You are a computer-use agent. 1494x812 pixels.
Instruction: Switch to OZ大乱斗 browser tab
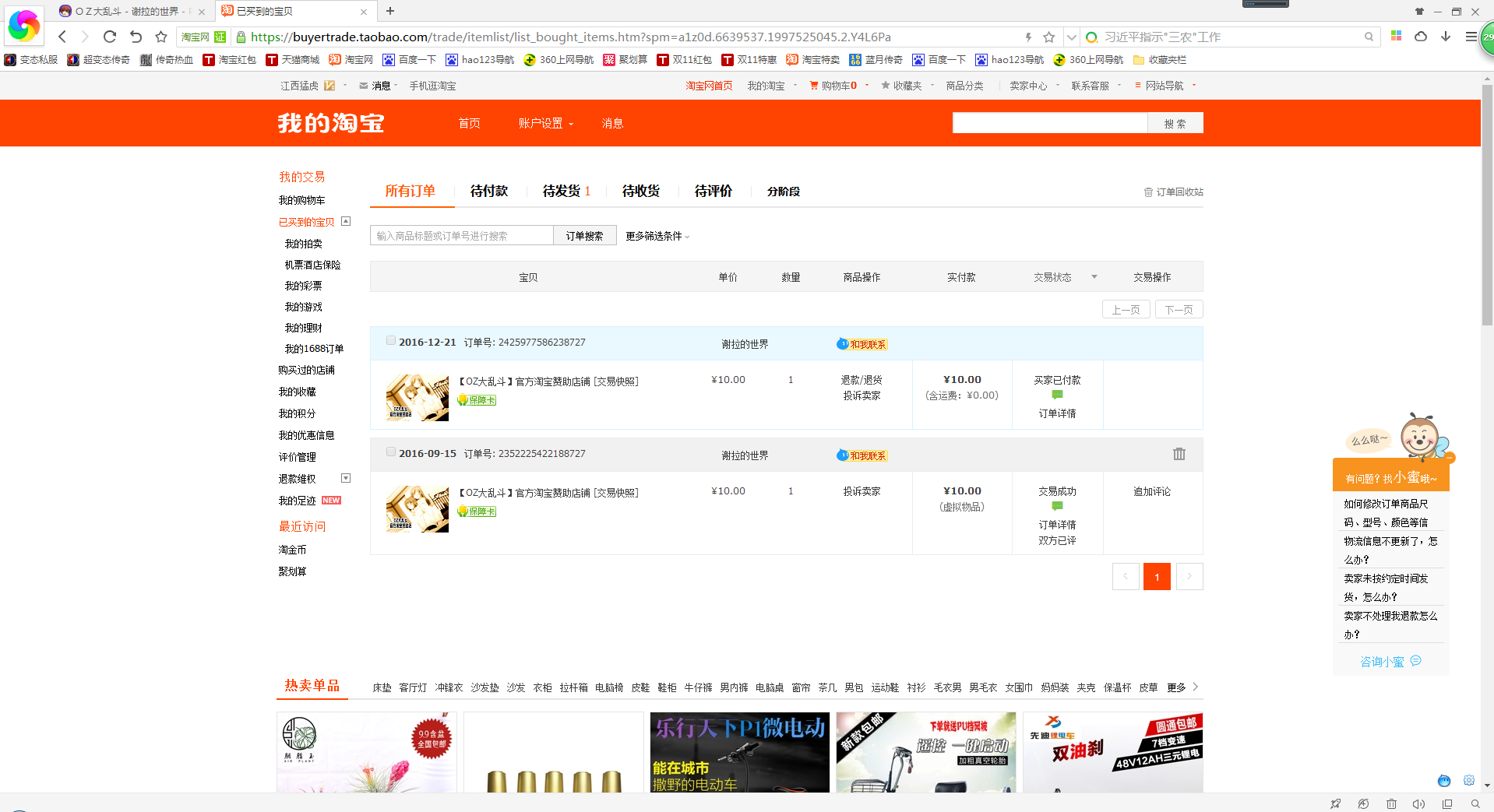(132, 11)
